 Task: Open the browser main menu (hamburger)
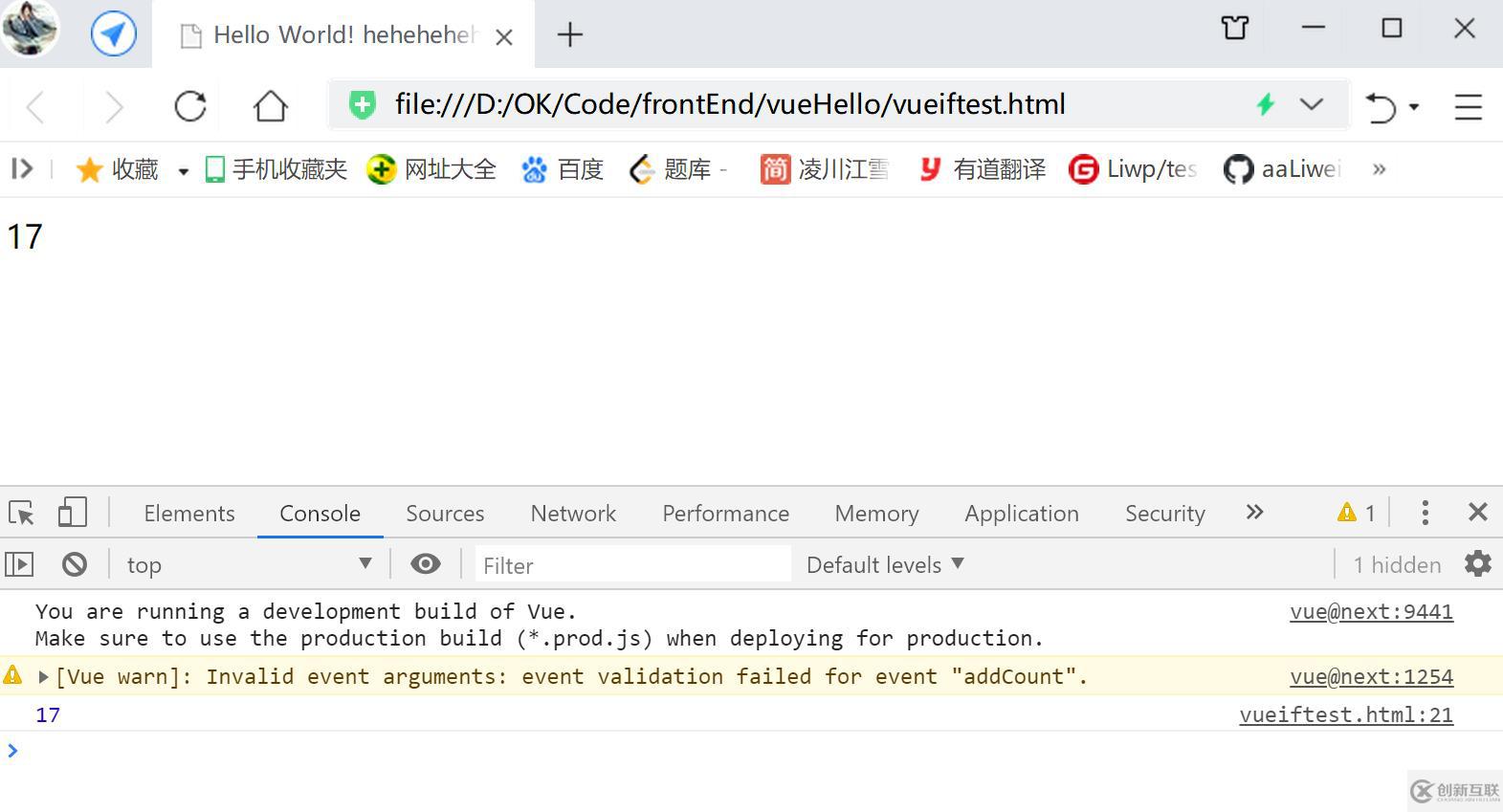click(1468, 106)
